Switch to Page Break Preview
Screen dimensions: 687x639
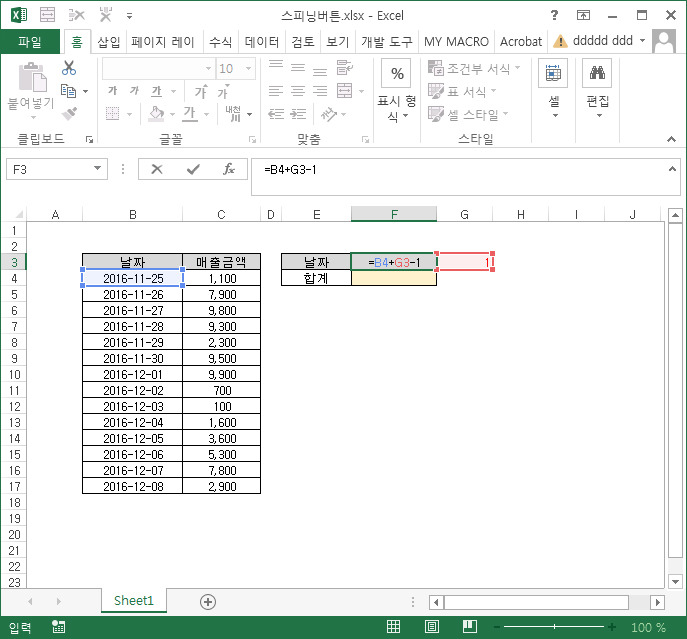tap(470, 627)
